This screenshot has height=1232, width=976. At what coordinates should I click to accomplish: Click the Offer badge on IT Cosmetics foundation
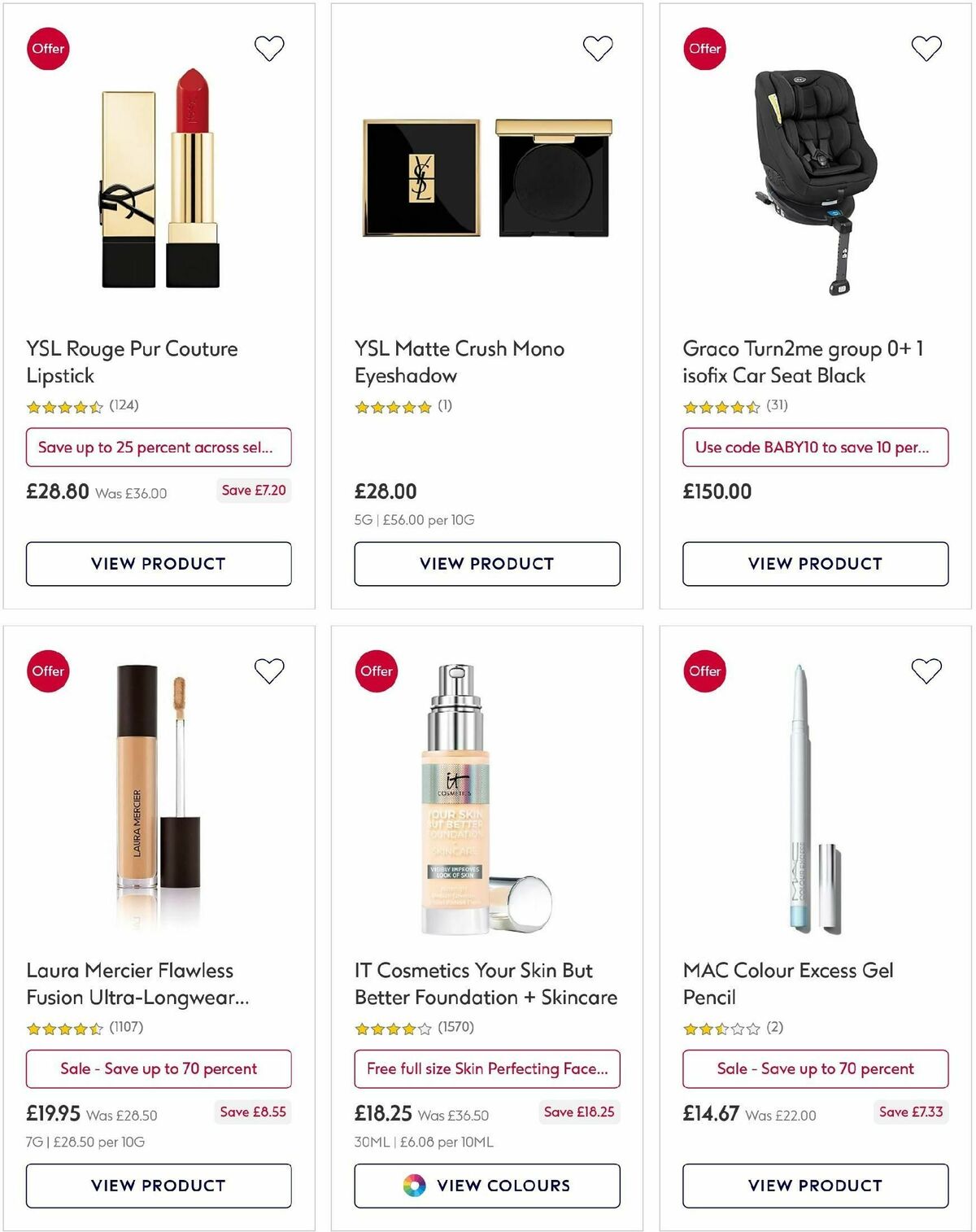375,671
